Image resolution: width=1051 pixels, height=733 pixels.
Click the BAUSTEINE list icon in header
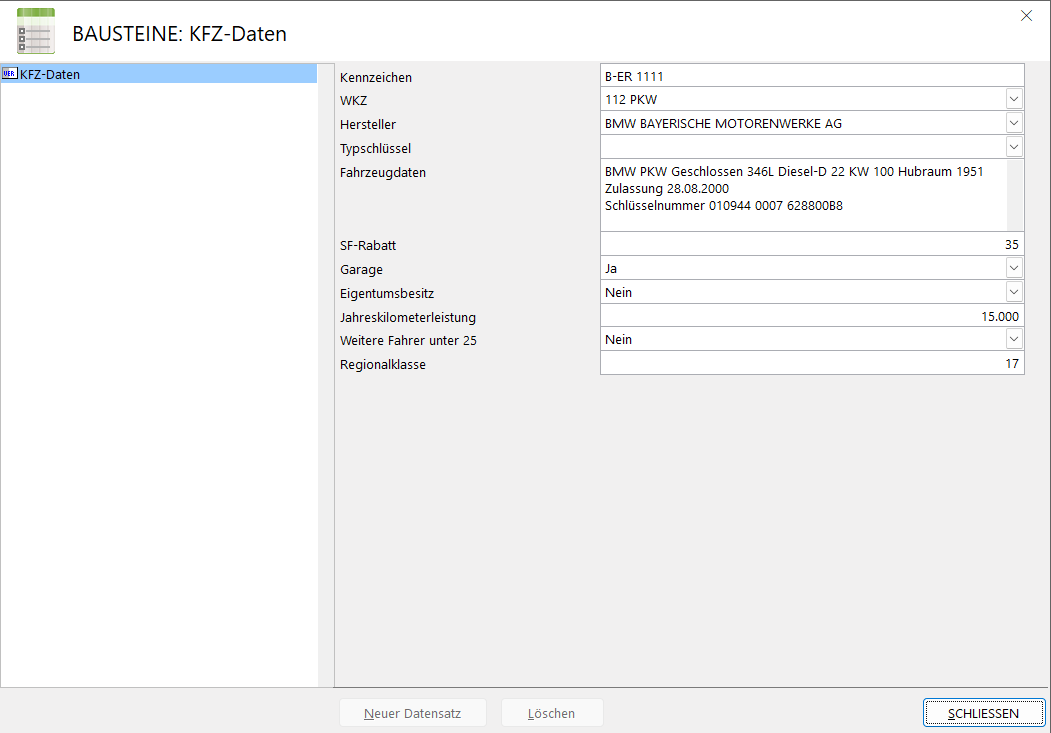36,31
